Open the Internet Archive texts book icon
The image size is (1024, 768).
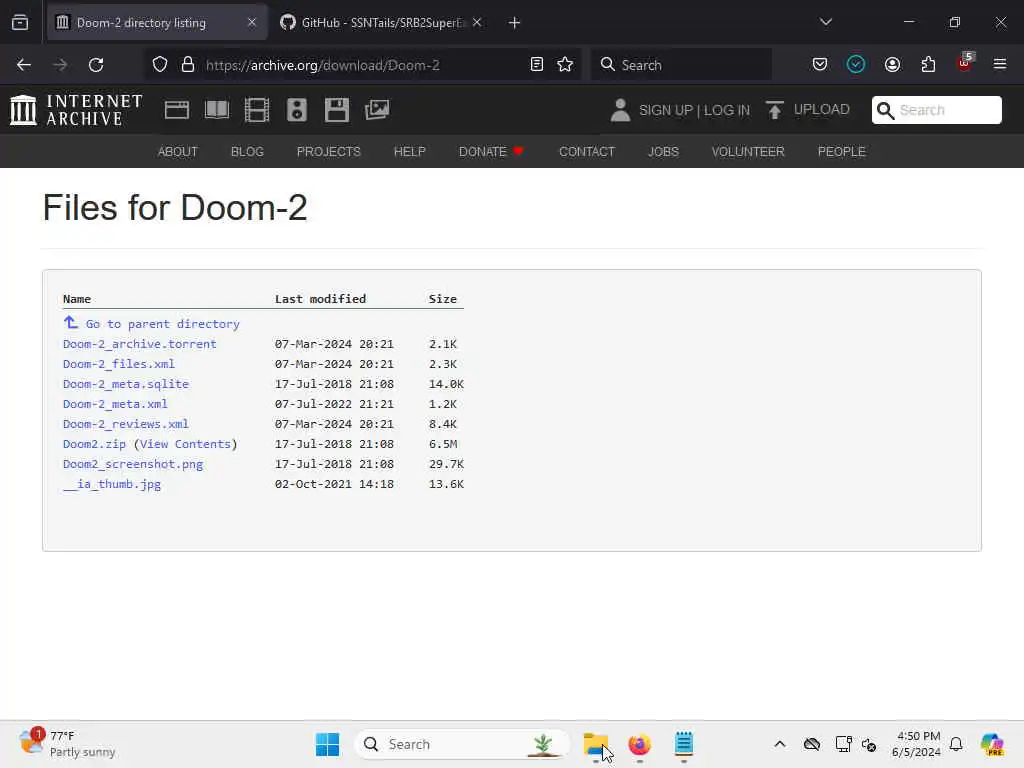(x=217, y=110)
